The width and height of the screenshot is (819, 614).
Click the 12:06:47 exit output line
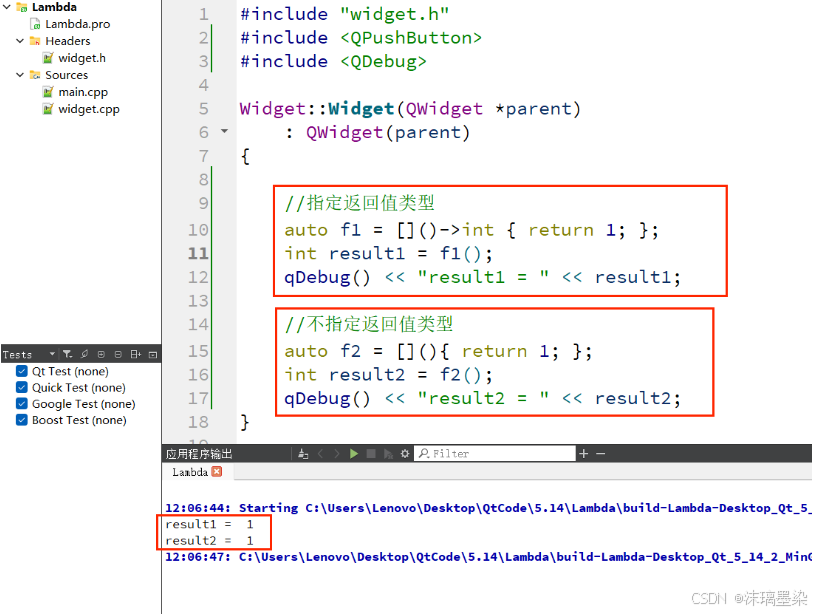coord(488,557)
